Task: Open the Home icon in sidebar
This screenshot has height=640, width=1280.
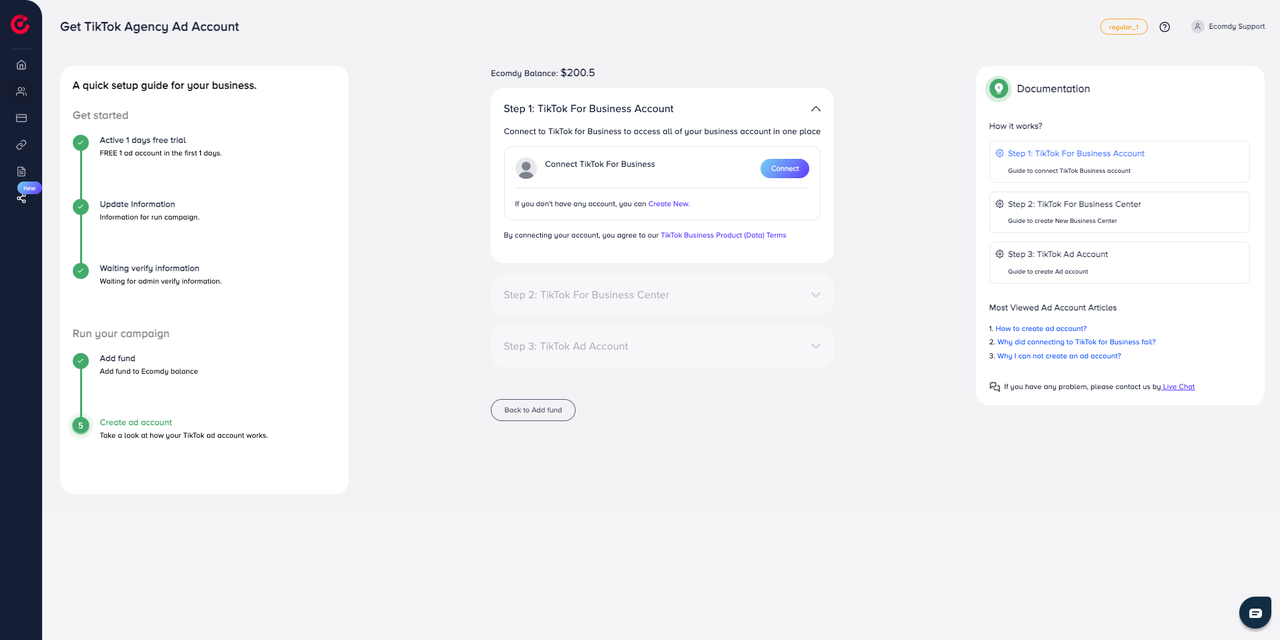Action: click(21, 65)
